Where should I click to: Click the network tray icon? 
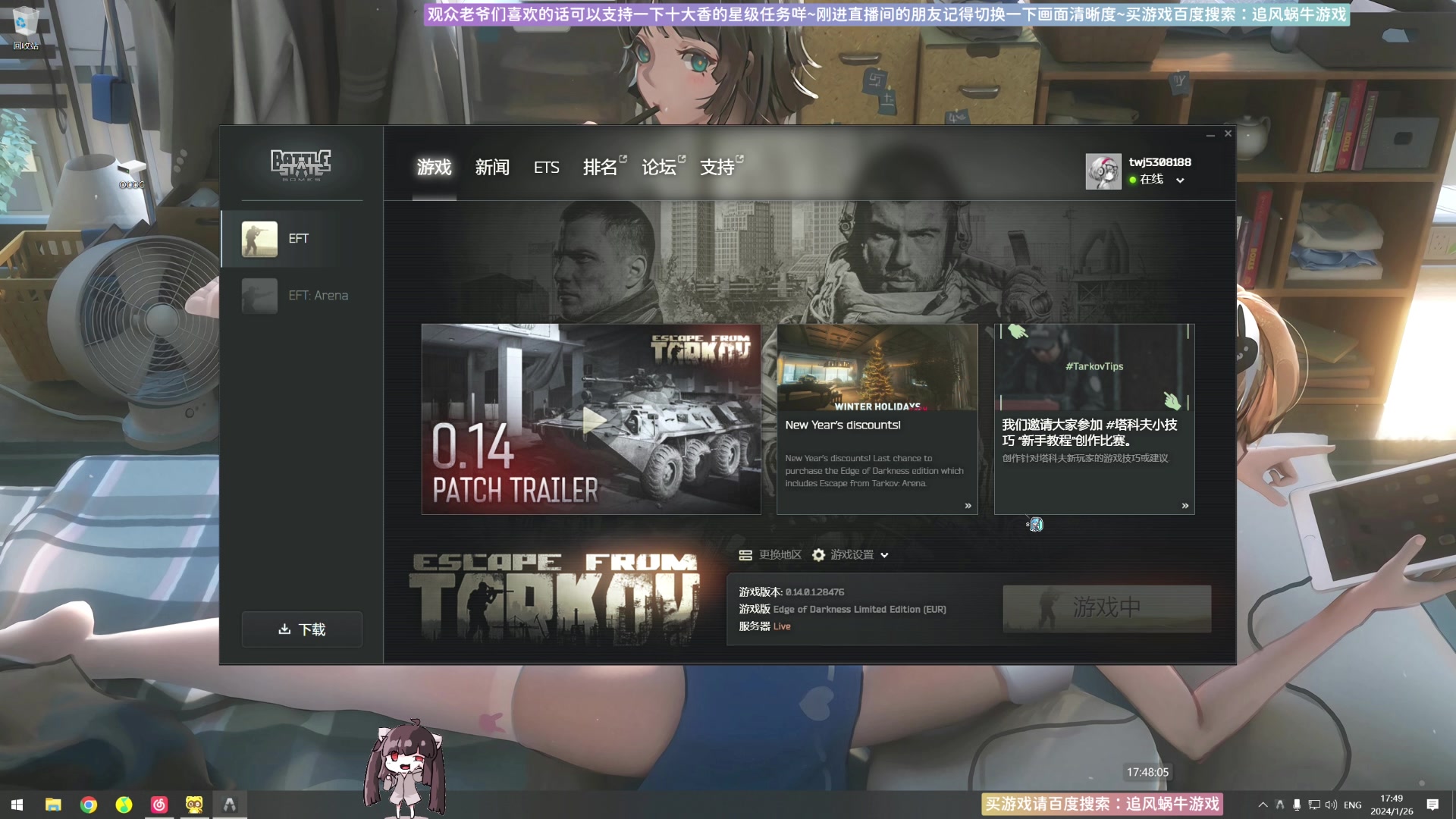coord(1314,805)
